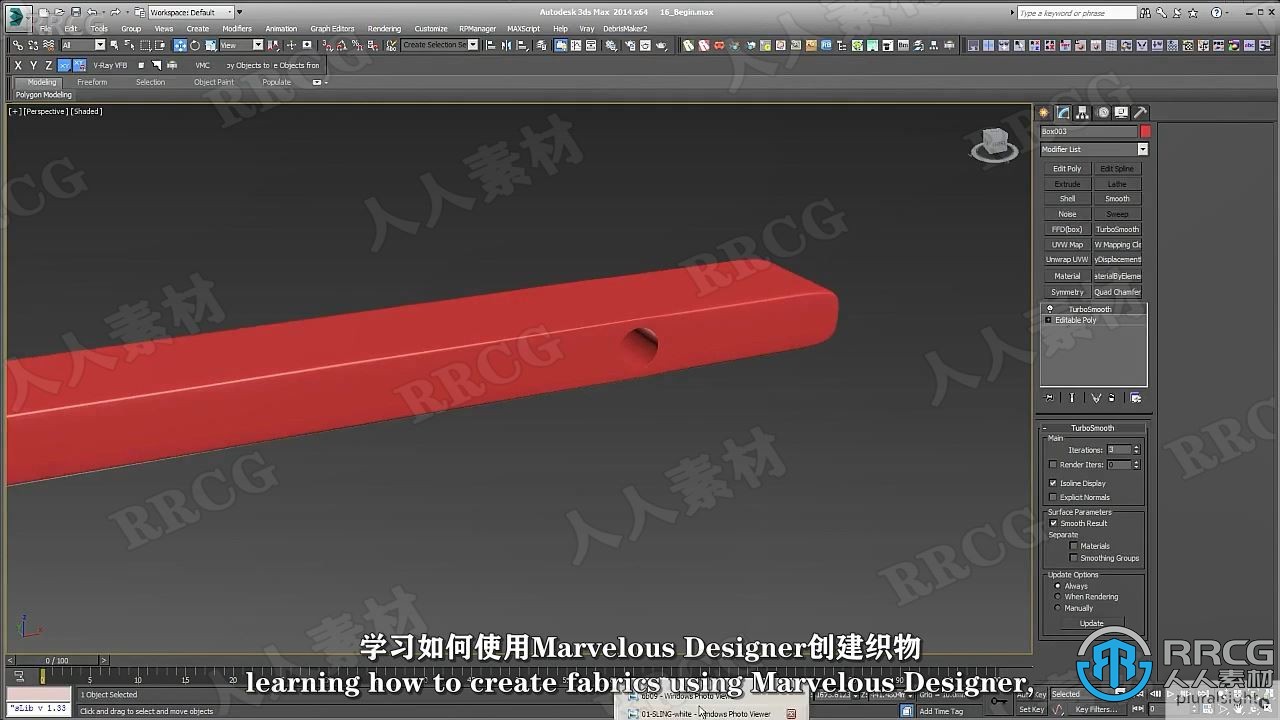Activate the Select and Rotate tool
The width and height of the screenshot is (1280, 720).
195,45
